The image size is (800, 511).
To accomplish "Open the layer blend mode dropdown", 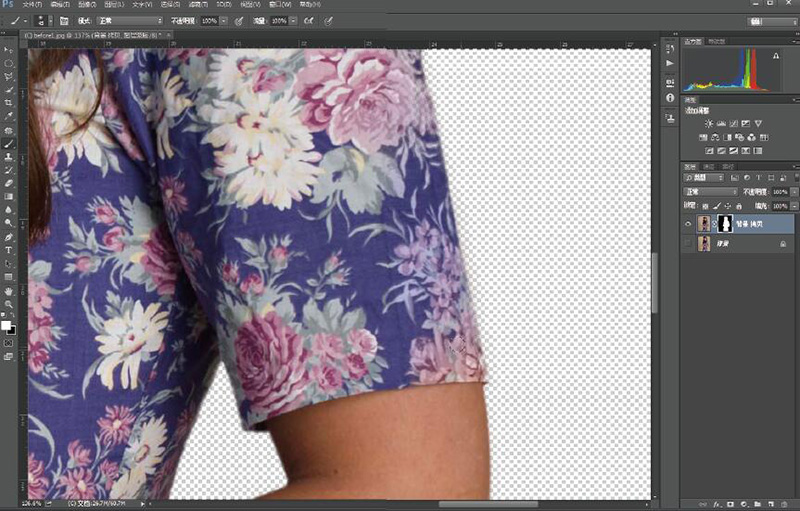I will 711,191.
